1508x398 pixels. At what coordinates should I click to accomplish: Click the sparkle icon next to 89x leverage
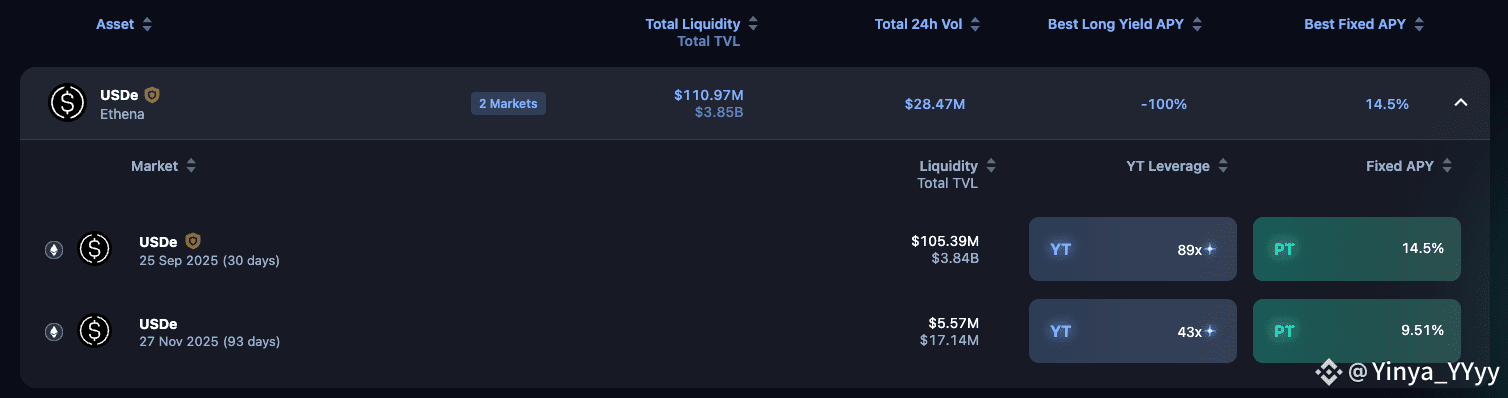click(x=1210, y=249)
